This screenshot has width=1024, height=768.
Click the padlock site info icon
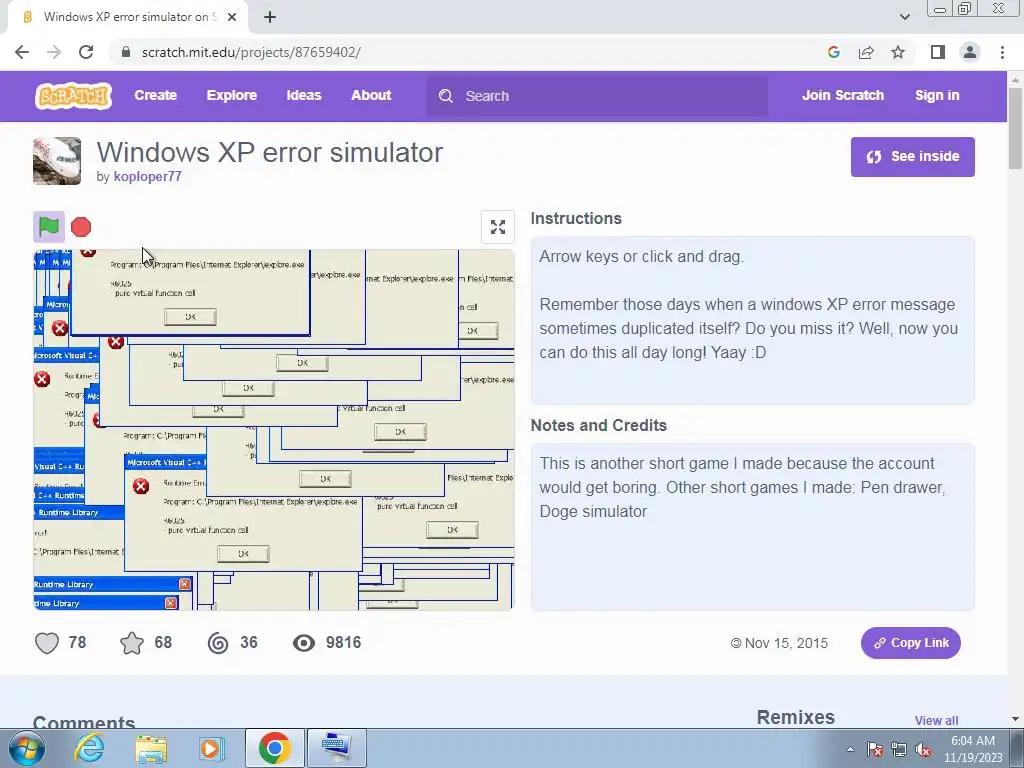(126, 52)
